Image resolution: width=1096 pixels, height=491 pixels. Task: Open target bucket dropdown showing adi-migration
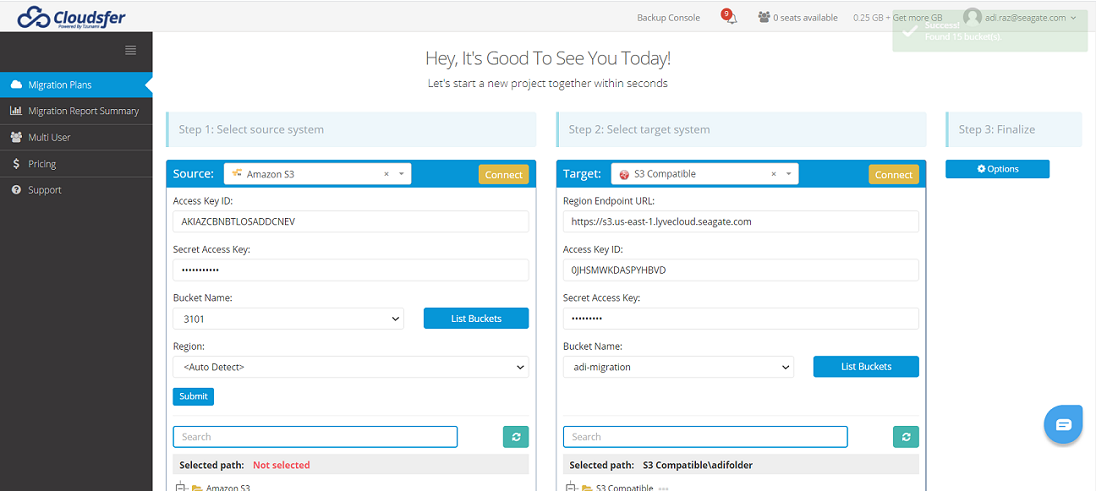(678, 367)
